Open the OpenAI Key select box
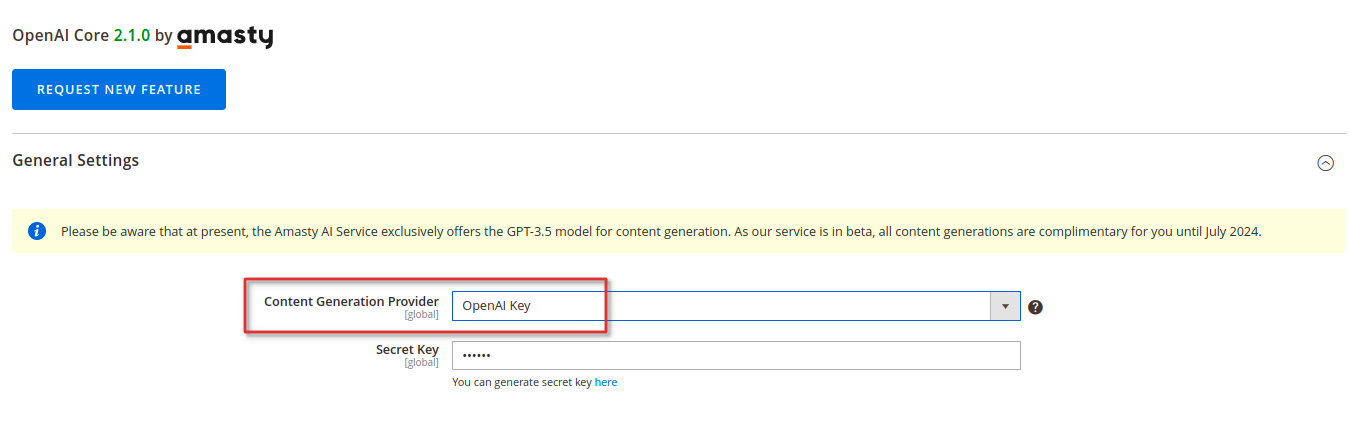The height and width of the screenshot is (447, 1350). coord(736,306)
